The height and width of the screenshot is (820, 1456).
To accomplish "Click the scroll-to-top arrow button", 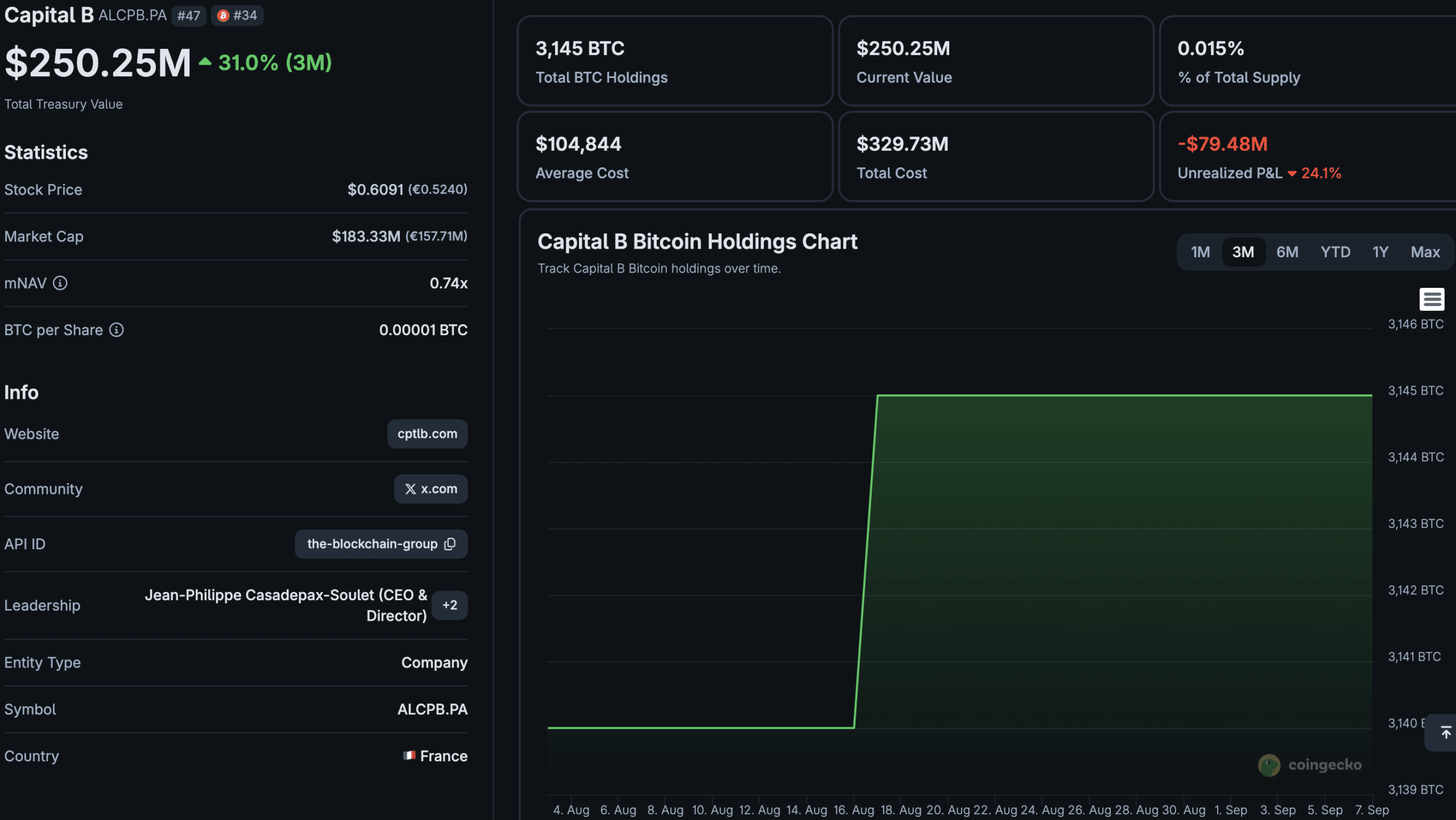I will pyautogui.click(x=1445, y=732).
